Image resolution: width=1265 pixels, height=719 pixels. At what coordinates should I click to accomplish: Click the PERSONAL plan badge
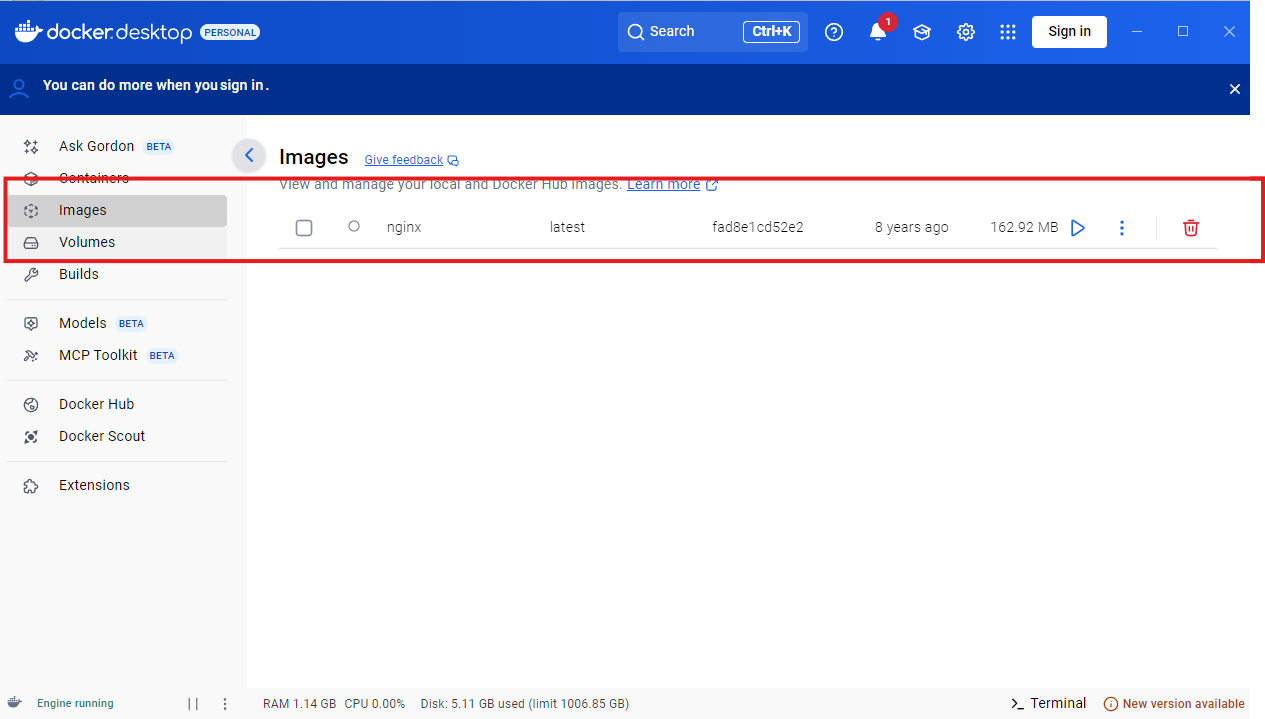pyautogui.click(x=230, y=32)
